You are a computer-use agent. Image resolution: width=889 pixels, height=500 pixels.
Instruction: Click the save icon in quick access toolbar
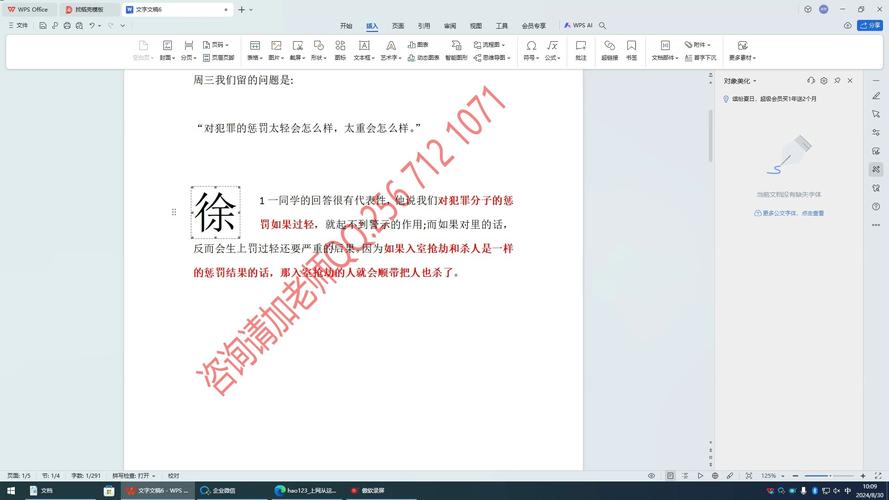point(43,26)
